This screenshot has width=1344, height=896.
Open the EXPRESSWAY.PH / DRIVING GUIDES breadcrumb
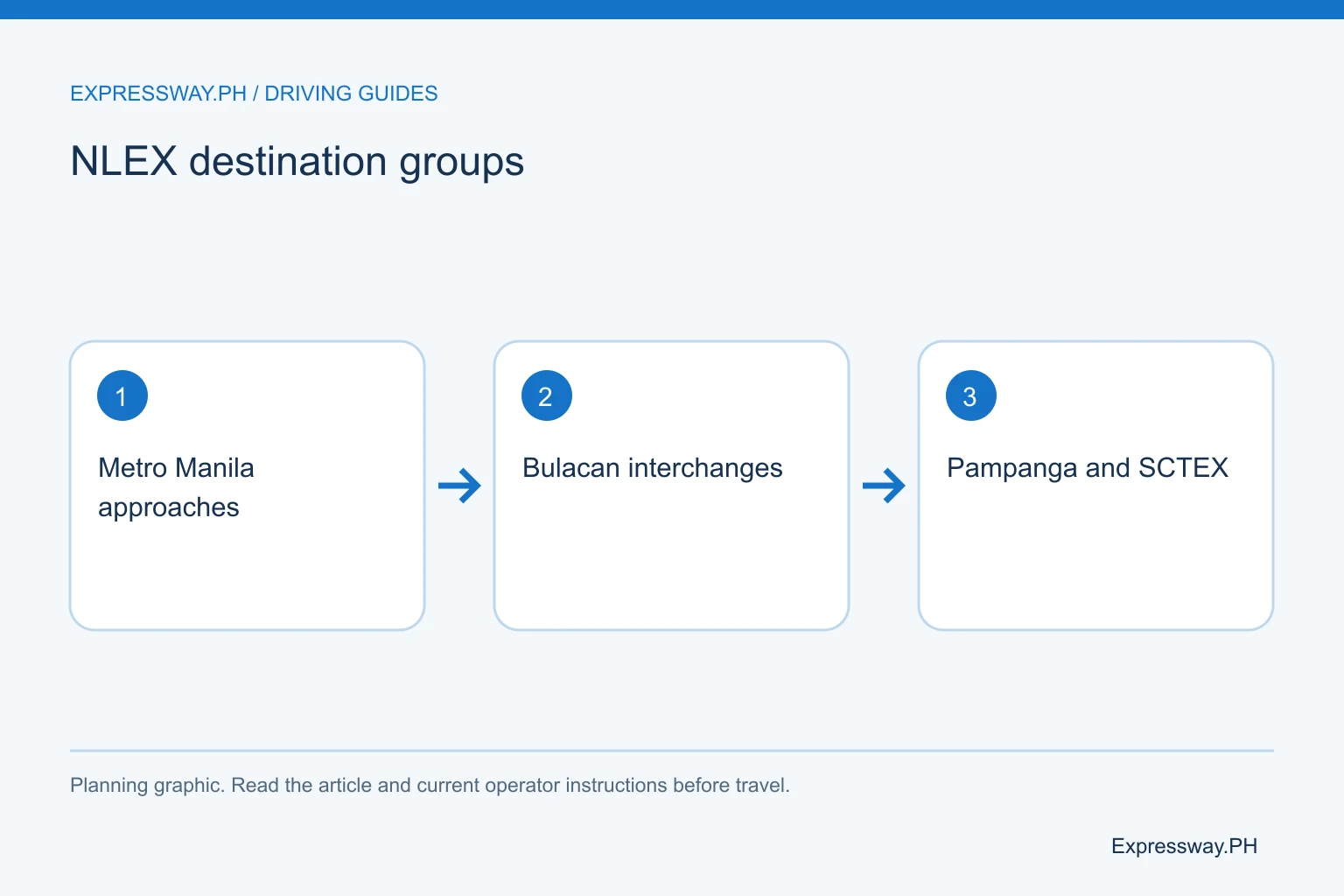(x=254, y=94)
